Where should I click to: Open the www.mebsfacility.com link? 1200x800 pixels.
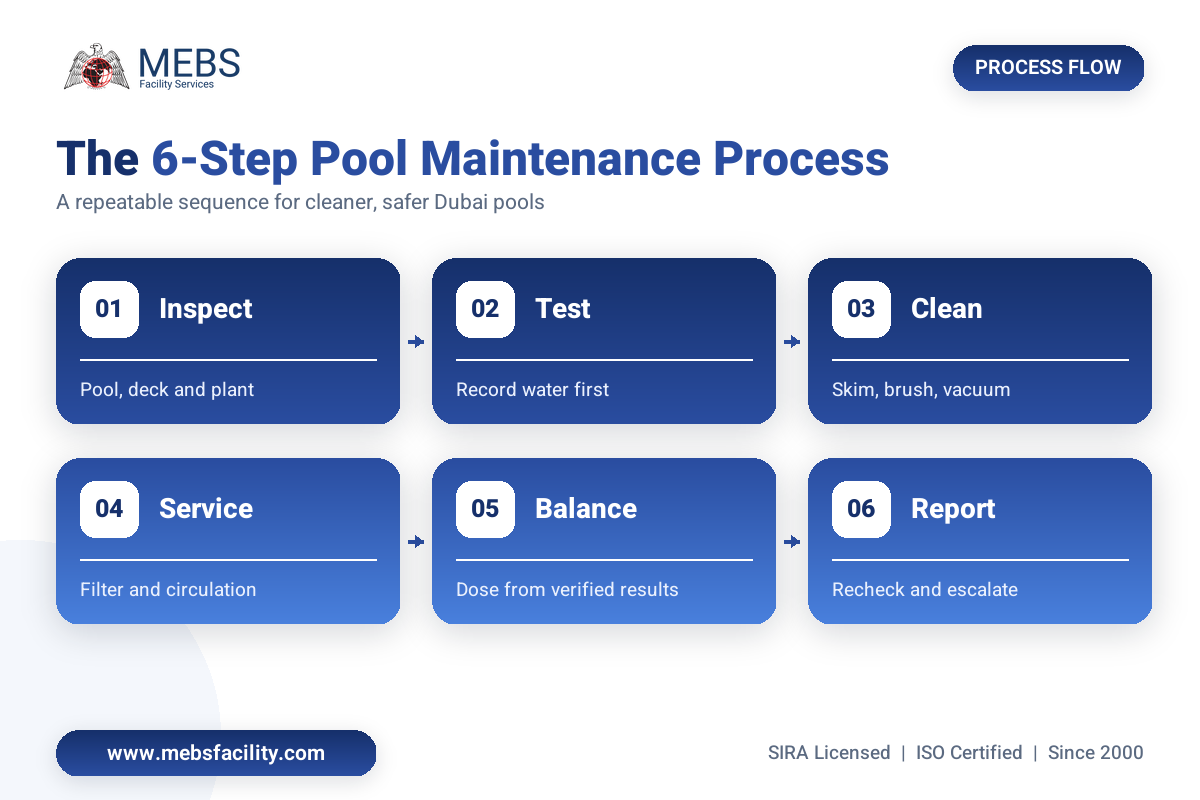[216, 753]
